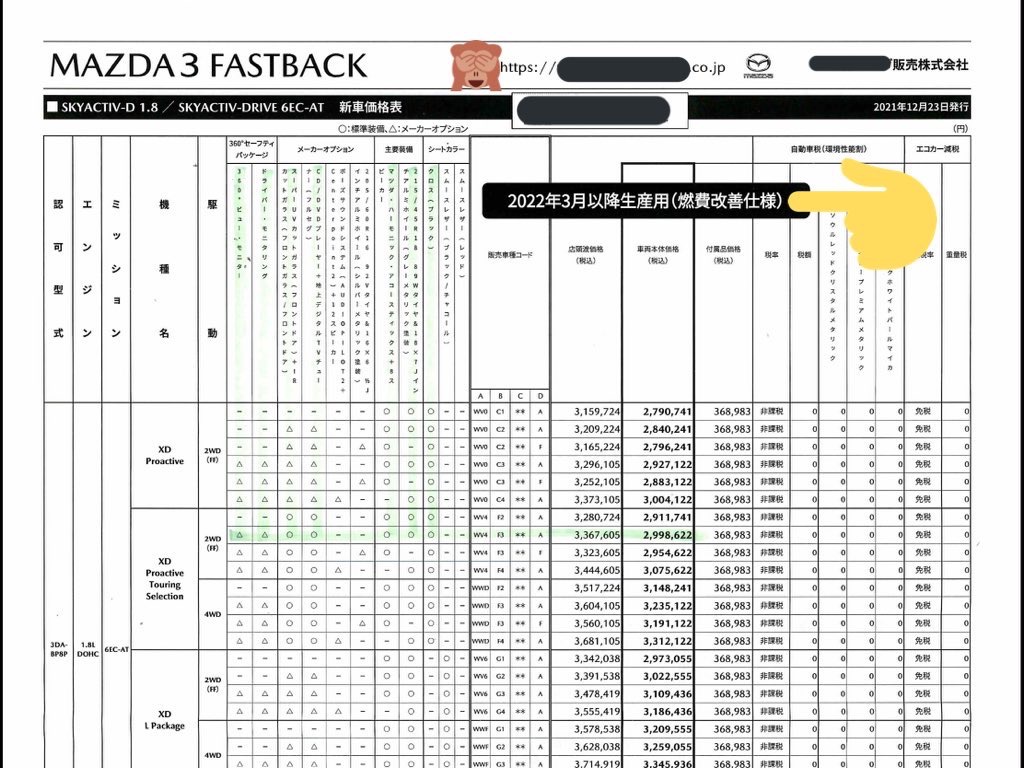Click the store price 3,517,224

[x=597, y=588]
